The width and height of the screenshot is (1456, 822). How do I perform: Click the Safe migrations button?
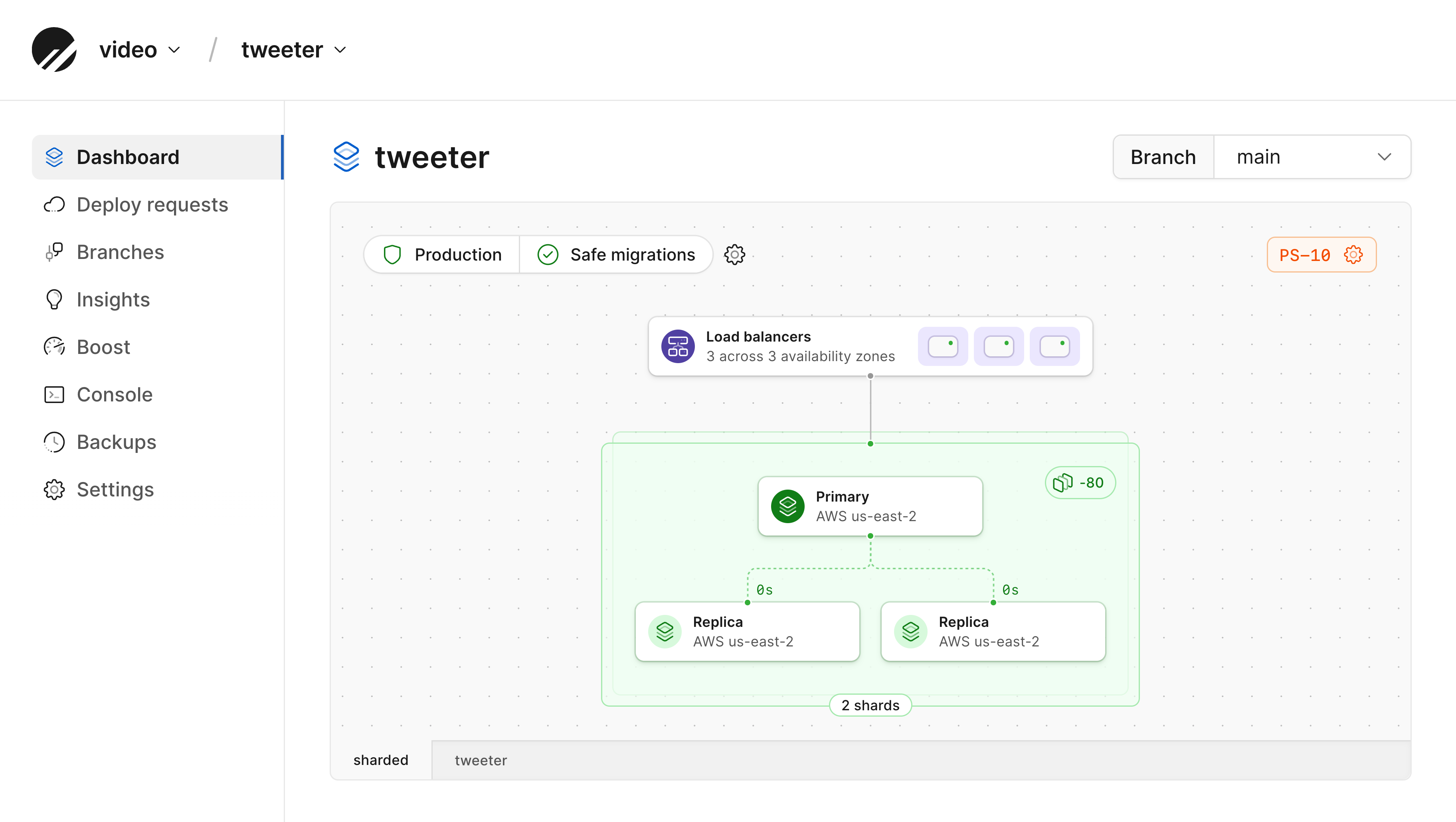click(x=616, y=255)
